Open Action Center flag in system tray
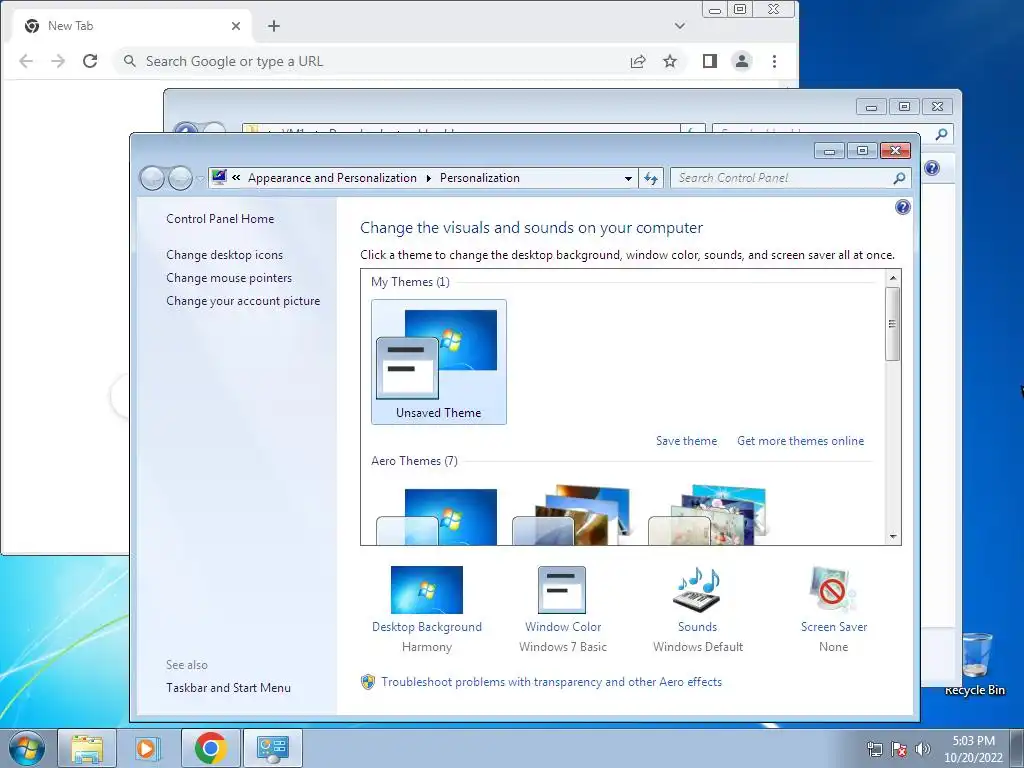Viewport: 1024px width, 768px height. (899, 749)
